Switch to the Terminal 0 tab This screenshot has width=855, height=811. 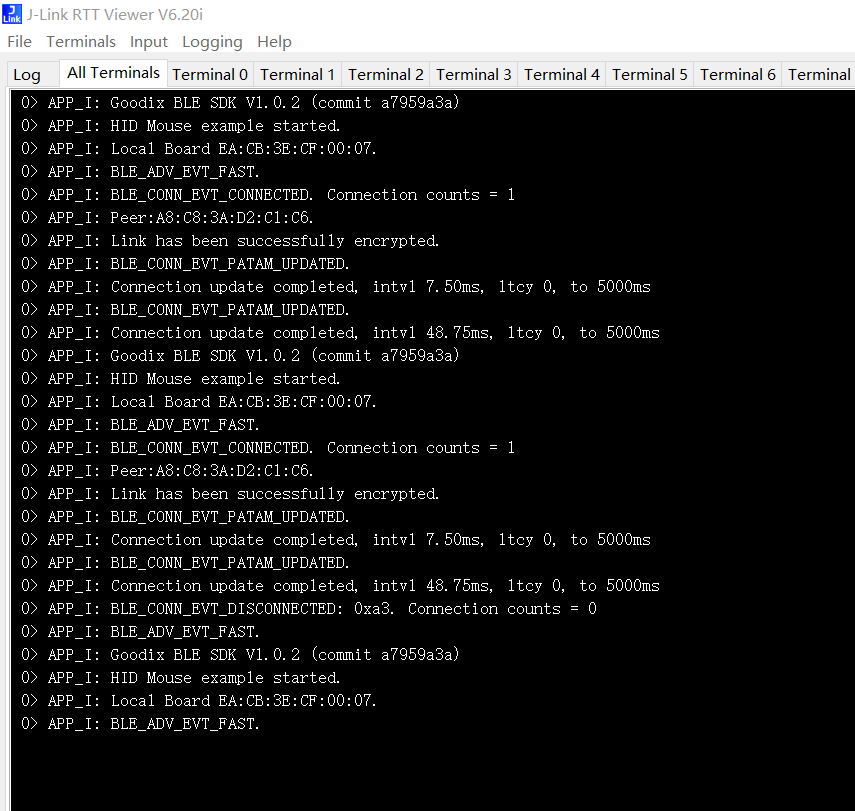pos(210,75)
